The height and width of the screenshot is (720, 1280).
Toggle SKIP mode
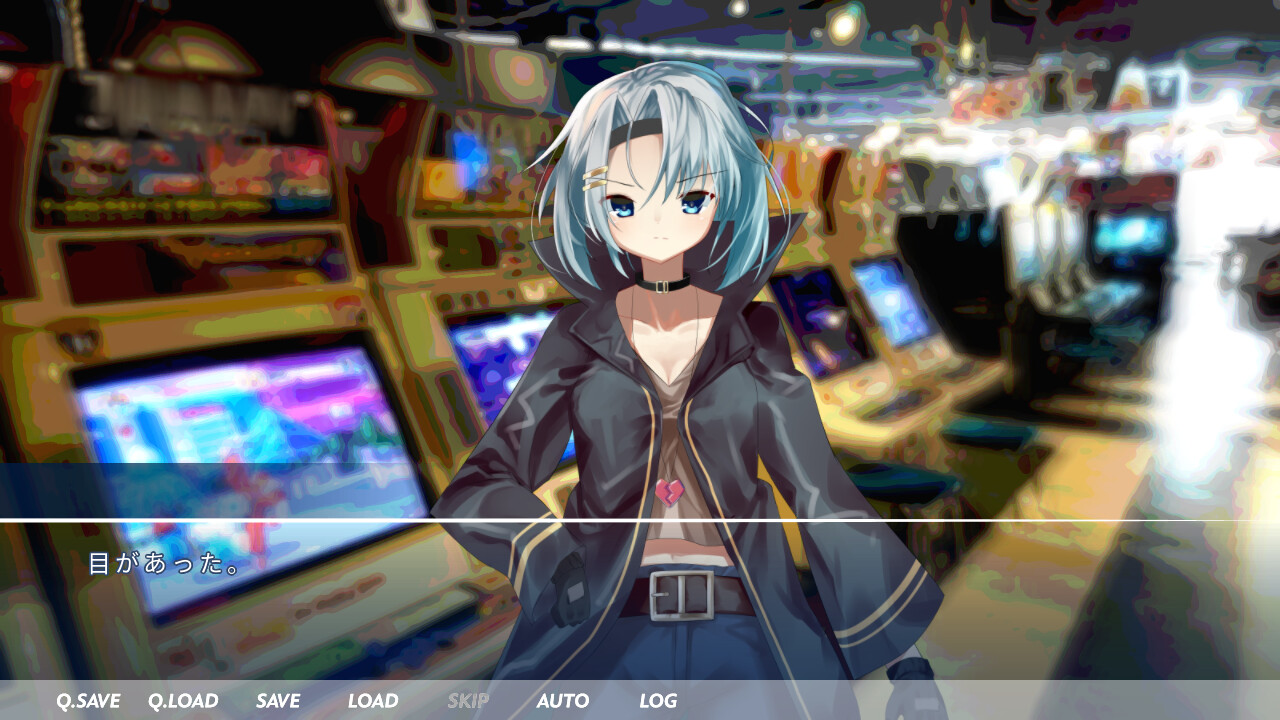click(468, 701)
